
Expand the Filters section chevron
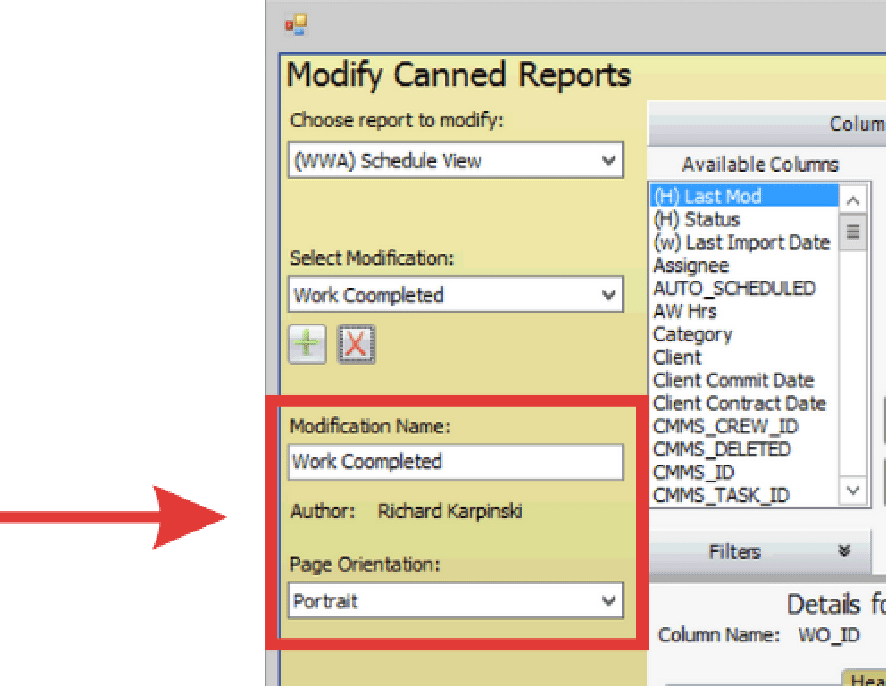pyautogui.click(x=844, y=552)
